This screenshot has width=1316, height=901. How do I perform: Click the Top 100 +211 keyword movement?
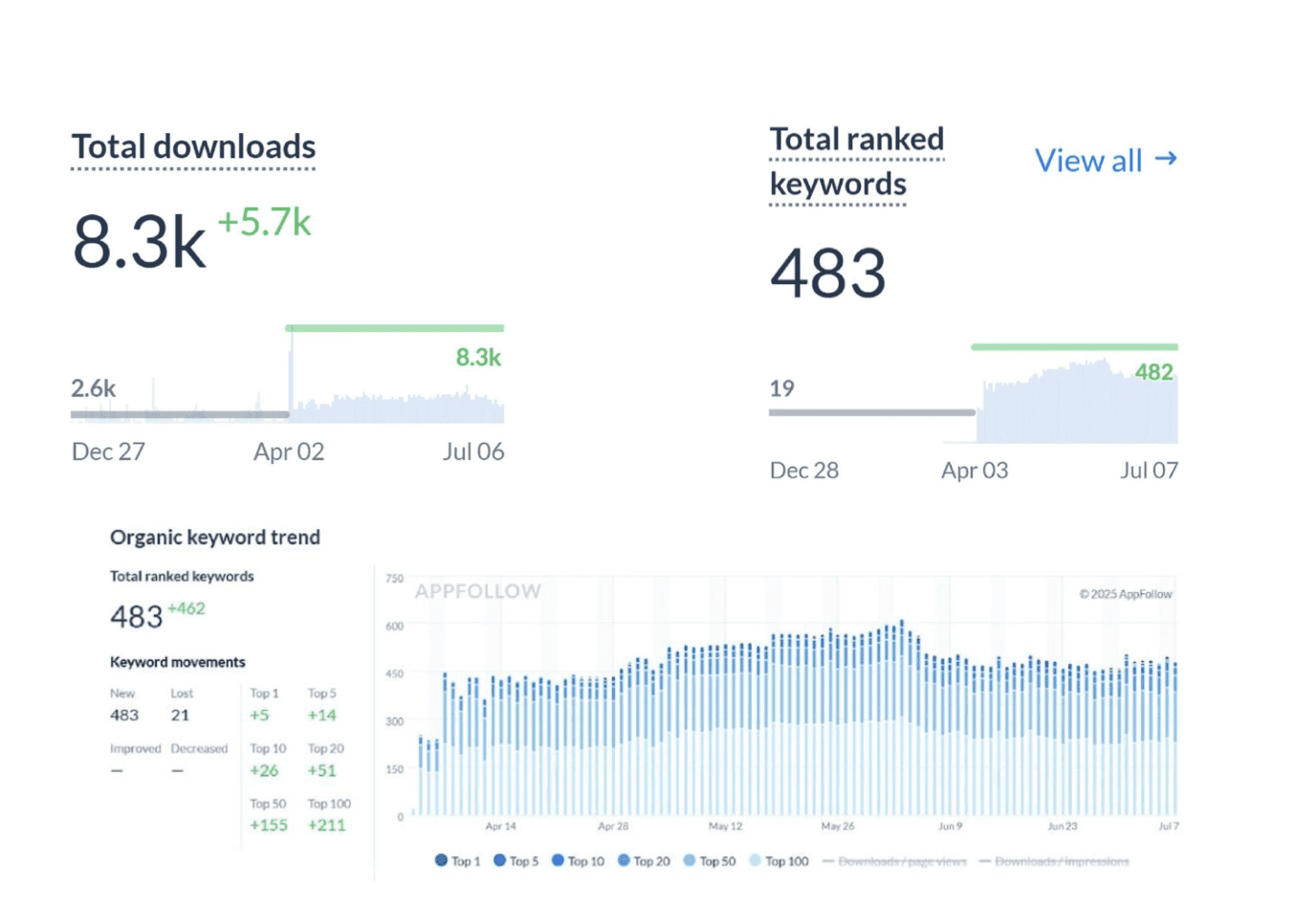click(x=326, y=824)
